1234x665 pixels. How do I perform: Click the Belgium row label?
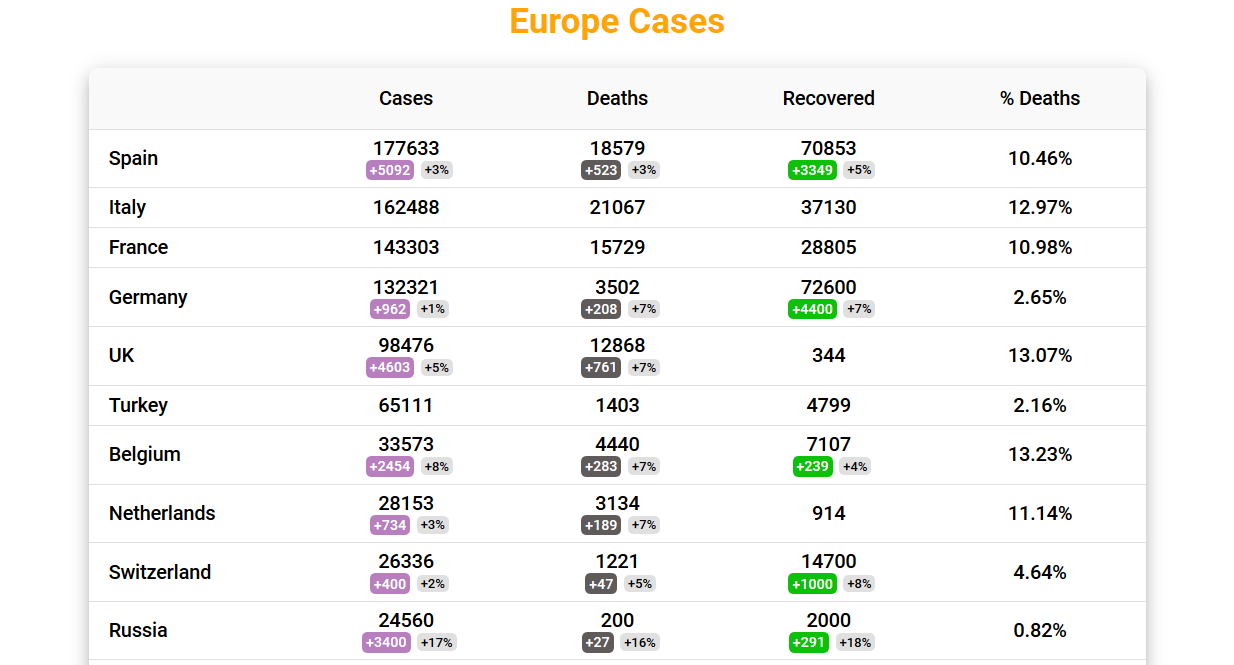tap(145, 454)
